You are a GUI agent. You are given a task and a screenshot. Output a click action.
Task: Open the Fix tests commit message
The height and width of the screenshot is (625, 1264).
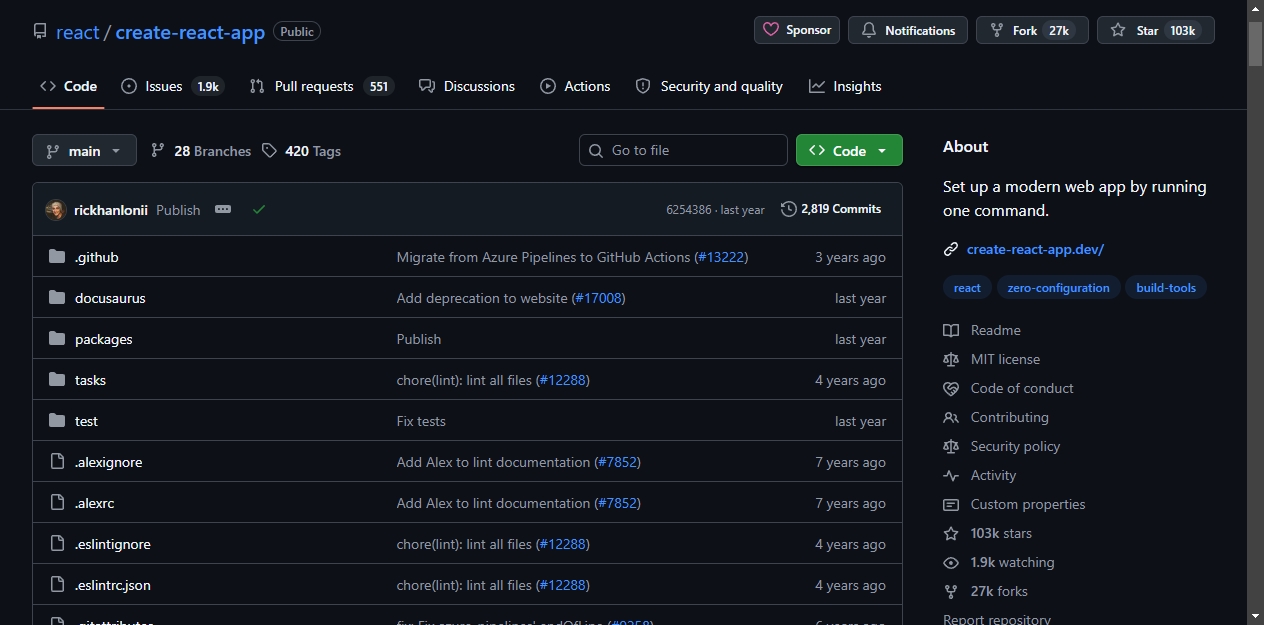point(421,421)
